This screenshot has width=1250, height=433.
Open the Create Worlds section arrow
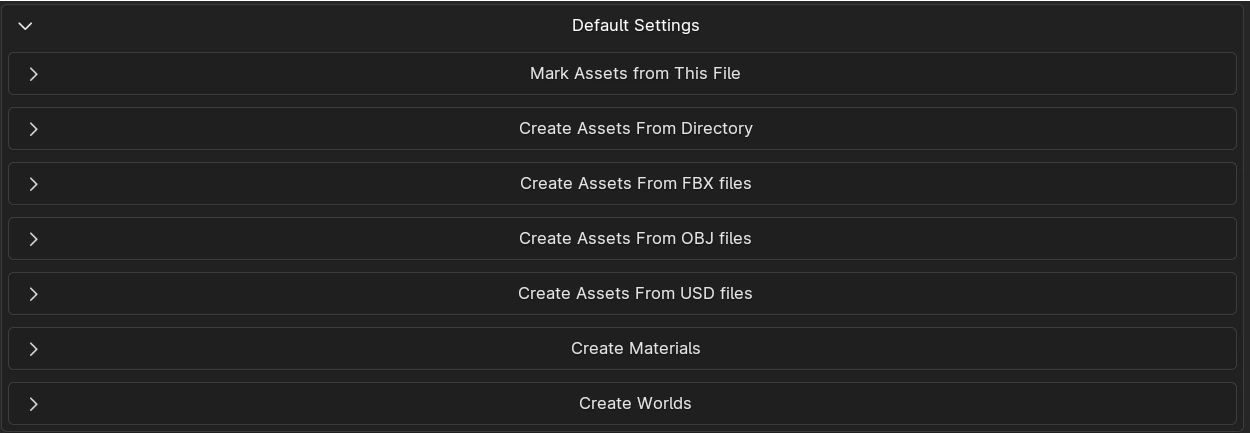point(34,404)
